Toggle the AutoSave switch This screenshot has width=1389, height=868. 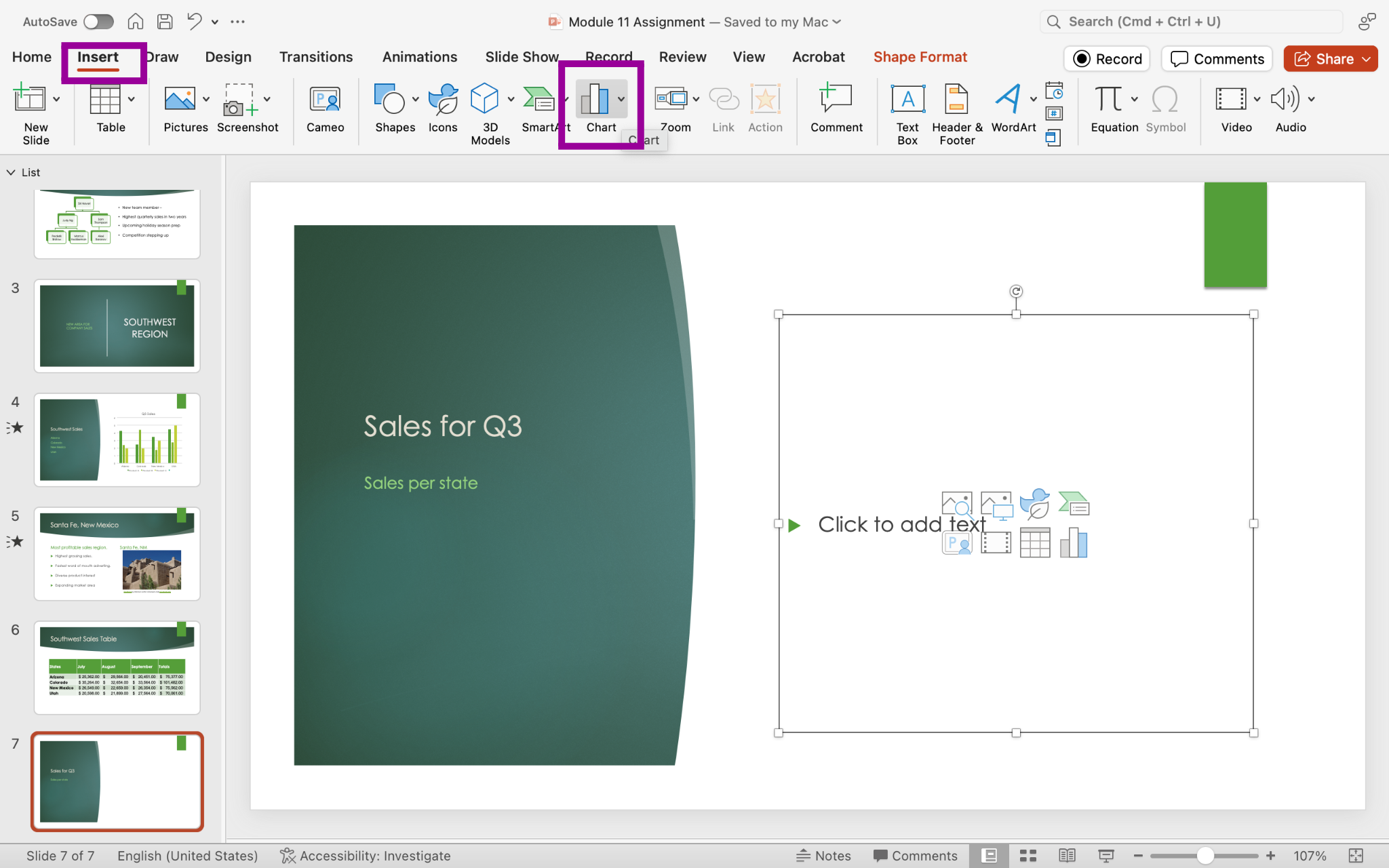click(98, 22)
